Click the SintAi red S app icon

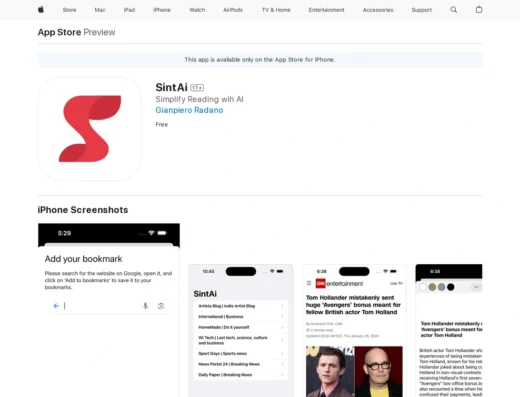coord(90,129)
